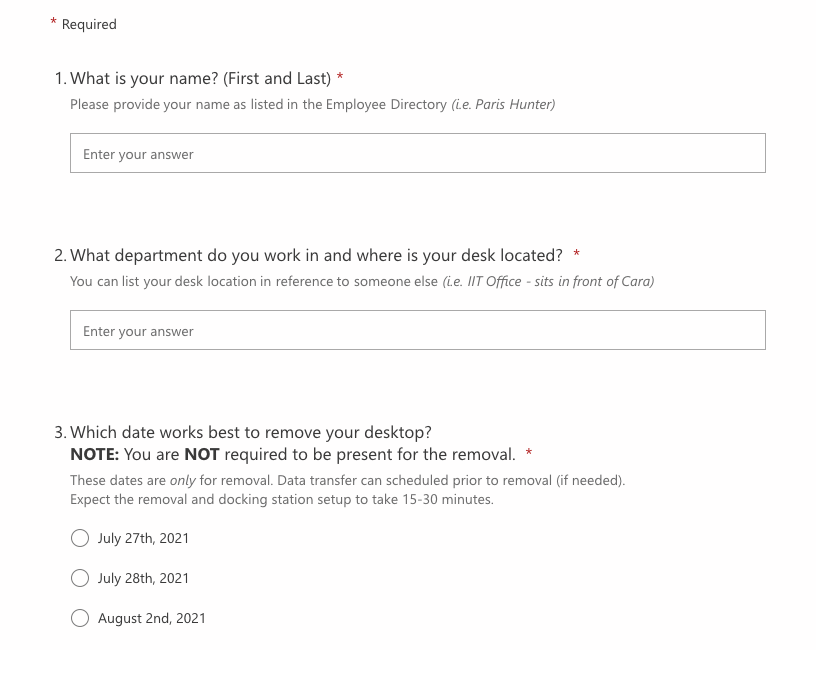Pick the August 2nd, 2021 radio button
The image size is (816, 698).
tap(80, 618)
